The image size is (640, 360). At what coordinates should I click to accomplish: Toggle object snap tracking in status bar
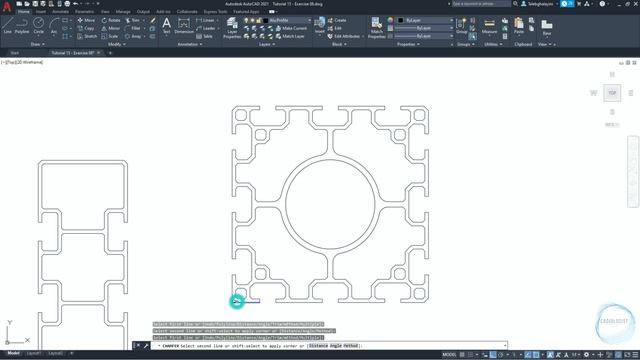(528, 355)
